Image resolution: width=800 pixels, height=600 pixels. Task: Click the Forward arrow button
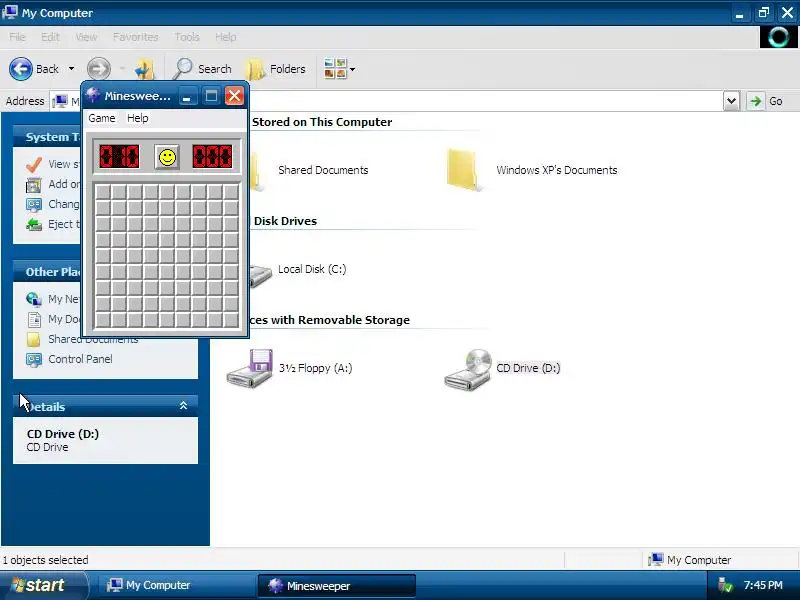pyautogui.click(x=98, y=68)
